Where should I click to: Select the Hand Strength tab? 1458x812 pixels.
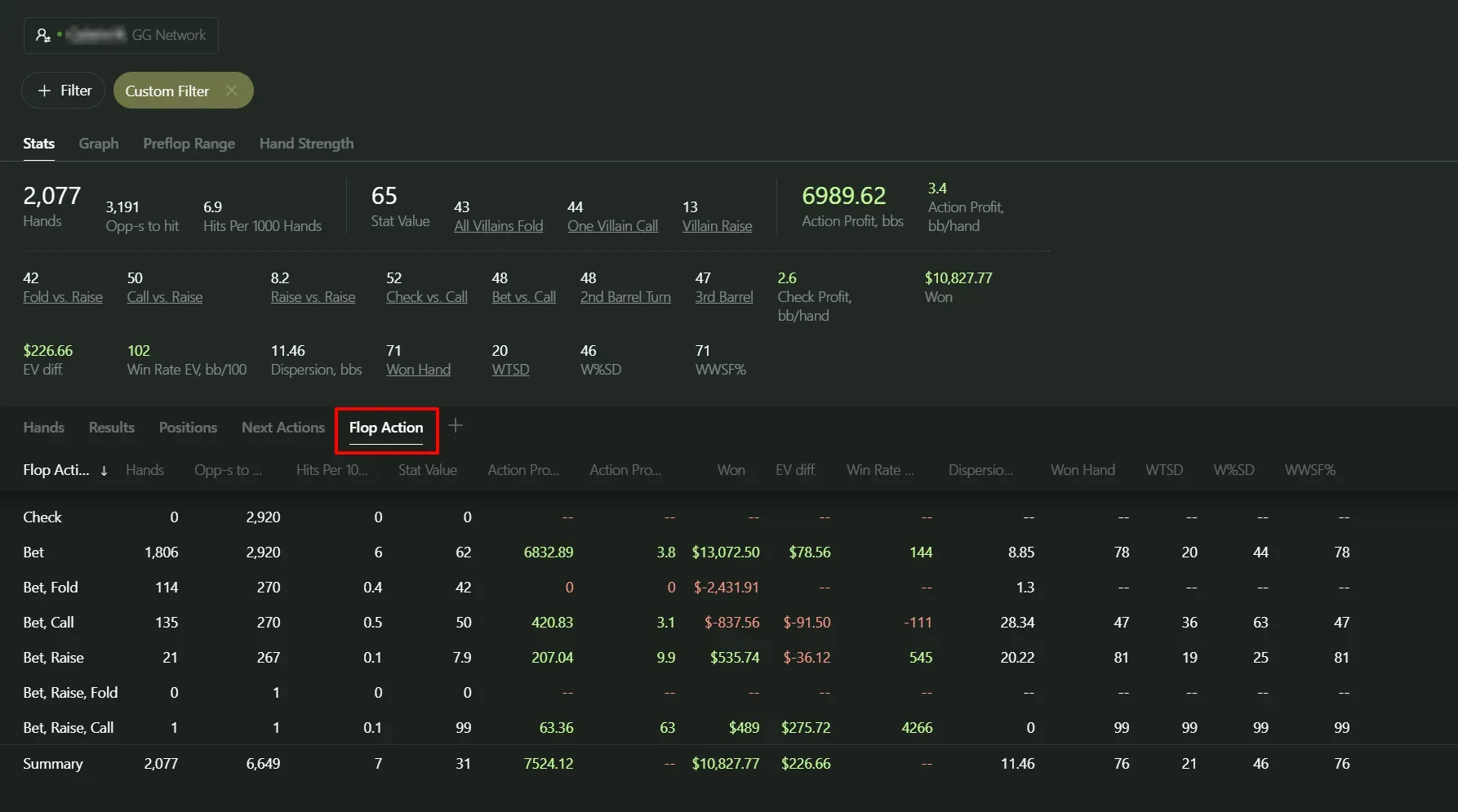[x=306, y=144]
